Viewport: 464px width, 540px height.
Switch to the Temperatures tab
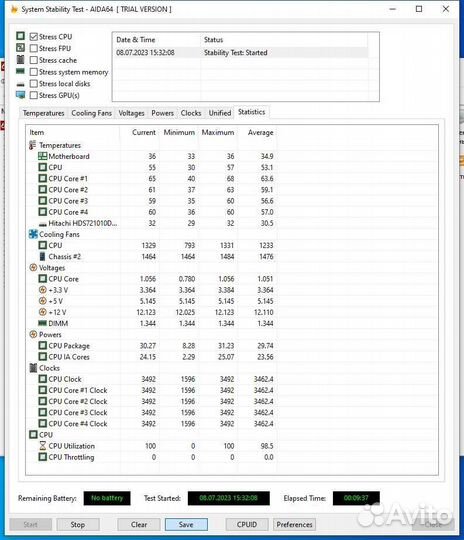point(43,113)
